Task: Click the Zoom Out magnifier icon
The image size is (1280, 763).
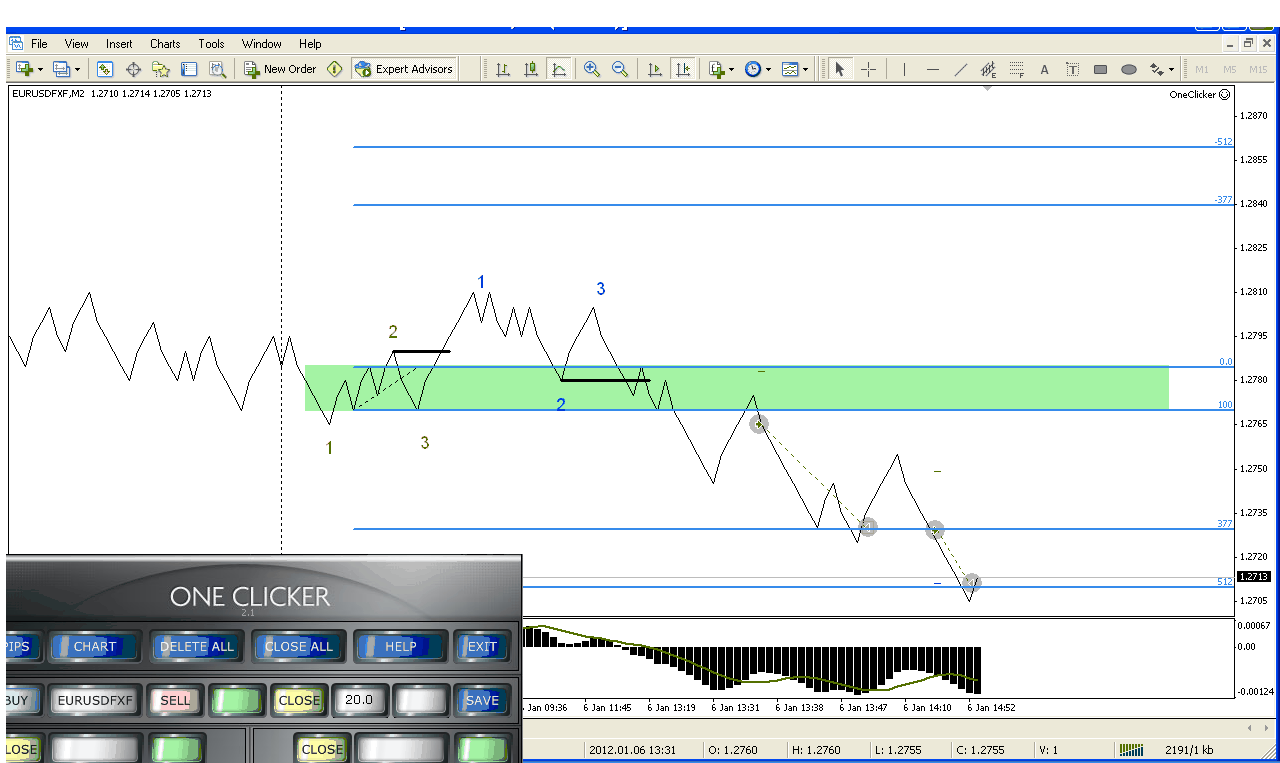Action: 619,69
